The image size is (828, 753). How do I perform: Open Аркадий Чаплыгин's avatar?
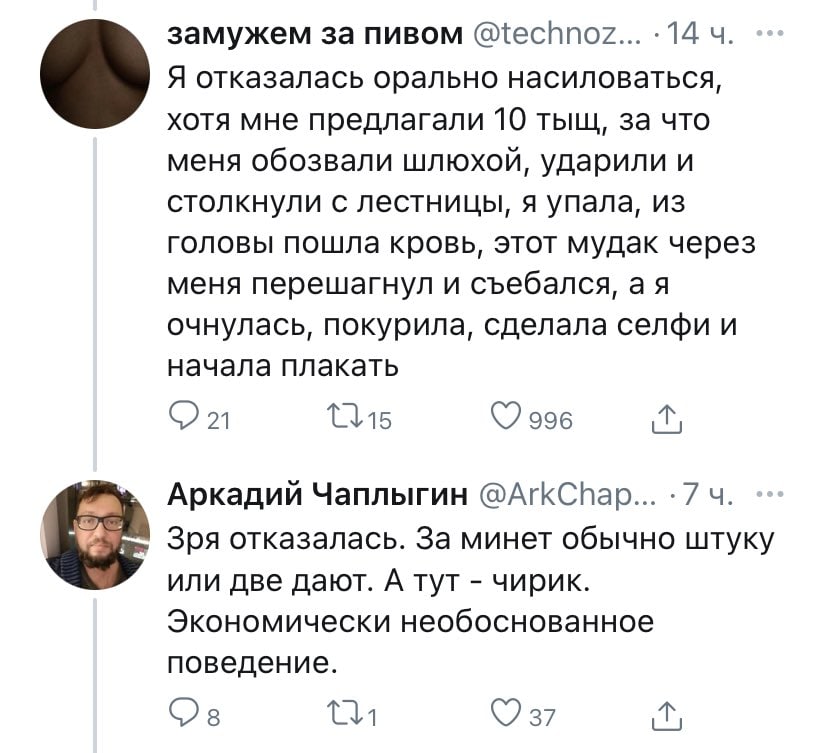[x=96, y=533]
